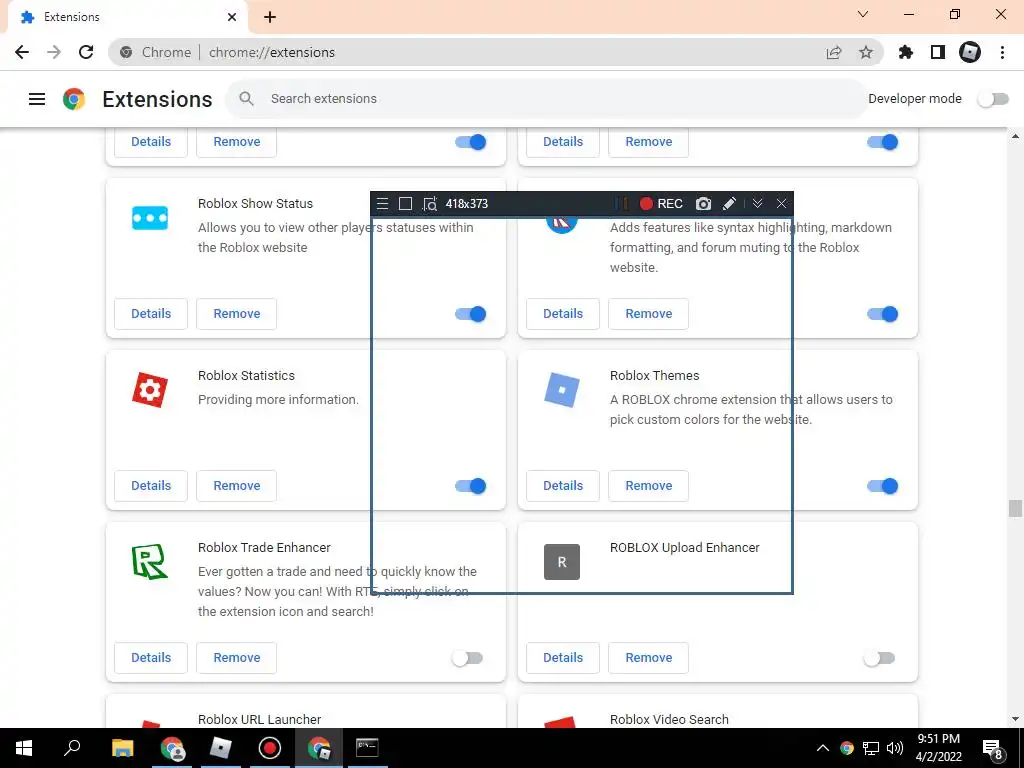Click the Chrome logo beside Extensions title
This screenshot has height=768, width=1024.
[74, 99]
